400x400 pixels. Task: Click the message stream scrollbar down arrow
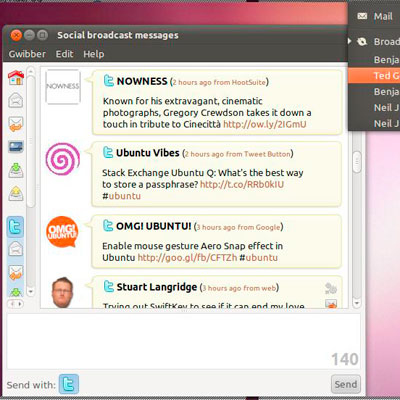[x=357, y=303]
